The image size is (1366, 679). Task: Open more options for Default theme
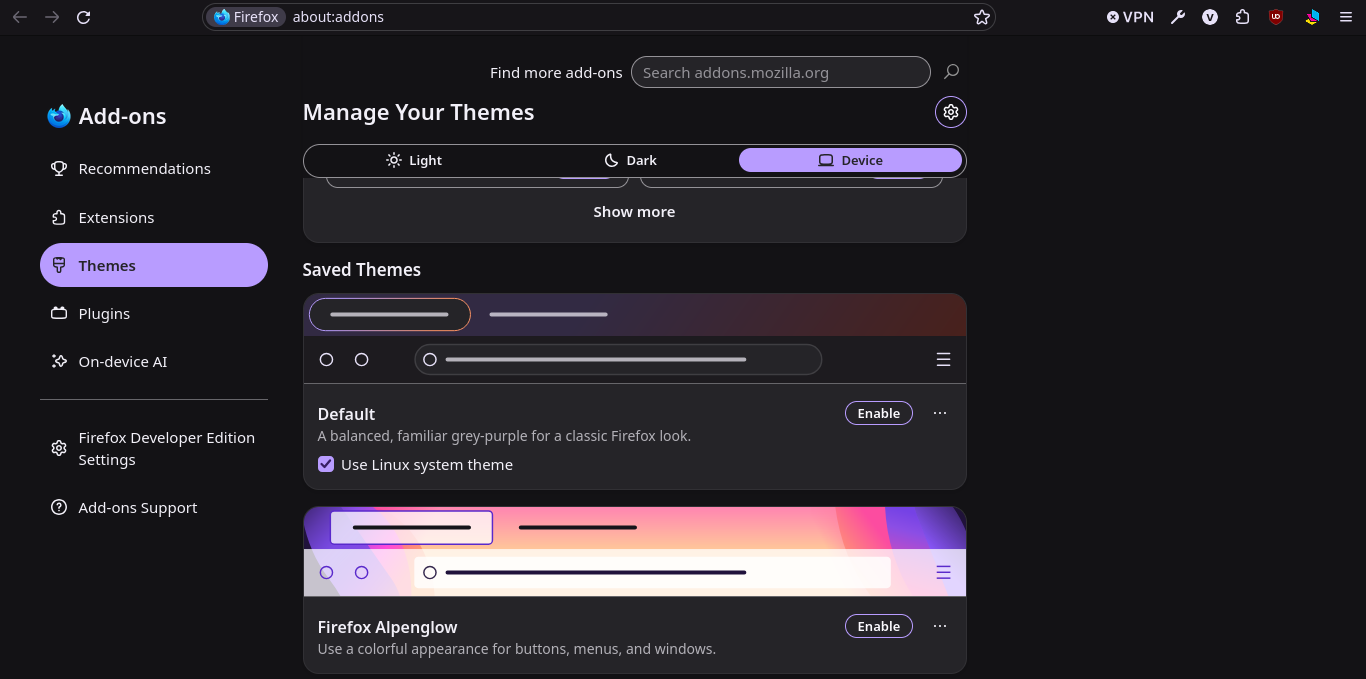pyautogui.click(x=940, y=413)
